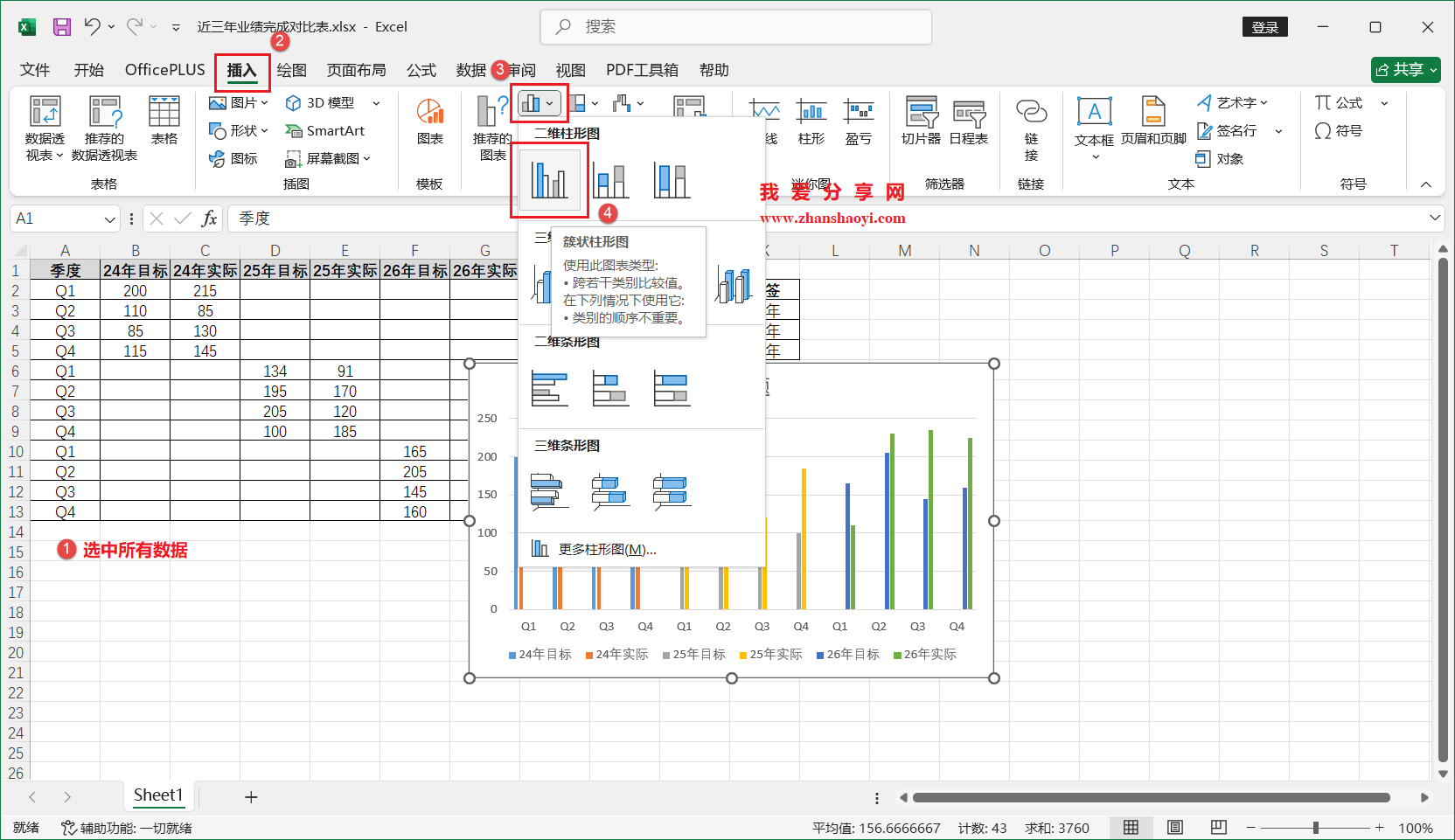The height and width of the screenshot is (840, 1455).
Task: Pick the 2D stacked bar chart
Action: pyautogui.click(x=610, y=388)
